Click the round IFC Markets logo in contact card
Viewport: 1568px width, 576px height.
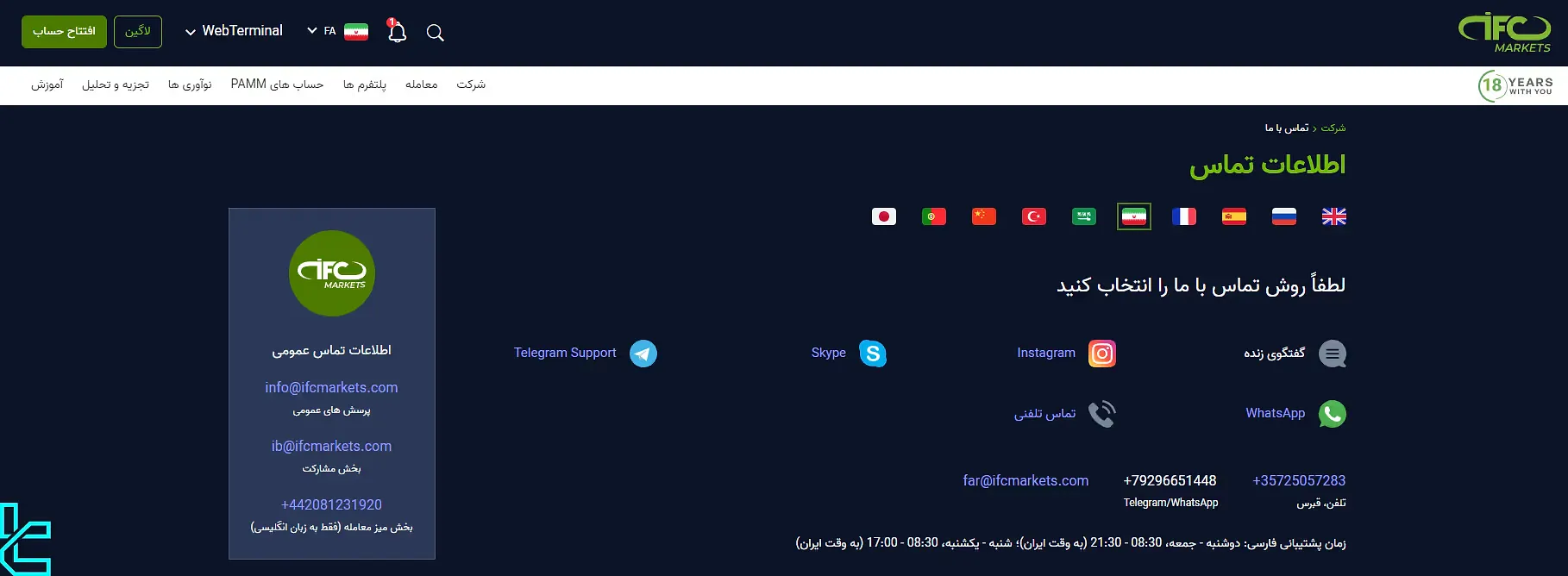(332, 273)
